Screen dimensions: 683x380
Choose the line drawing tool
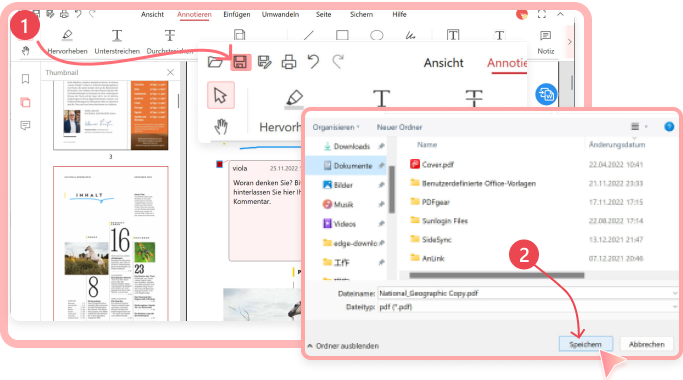point(309,35)
